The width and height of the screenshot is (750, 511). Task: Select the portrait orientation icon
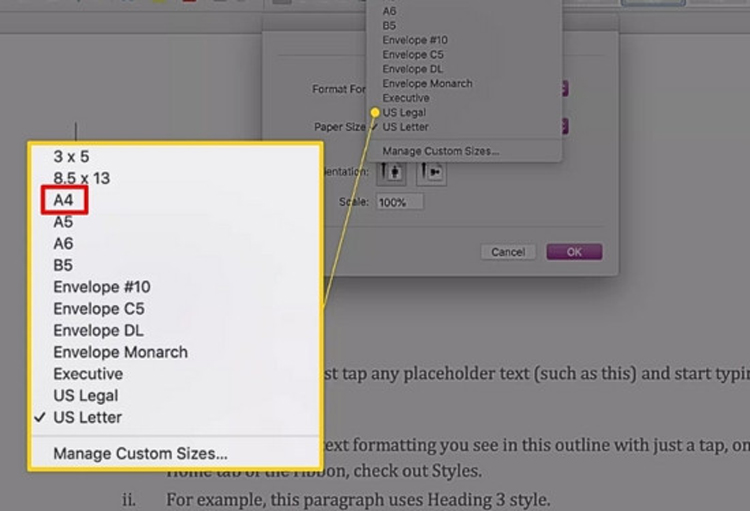pyautogui.click(x=391, y=172)
